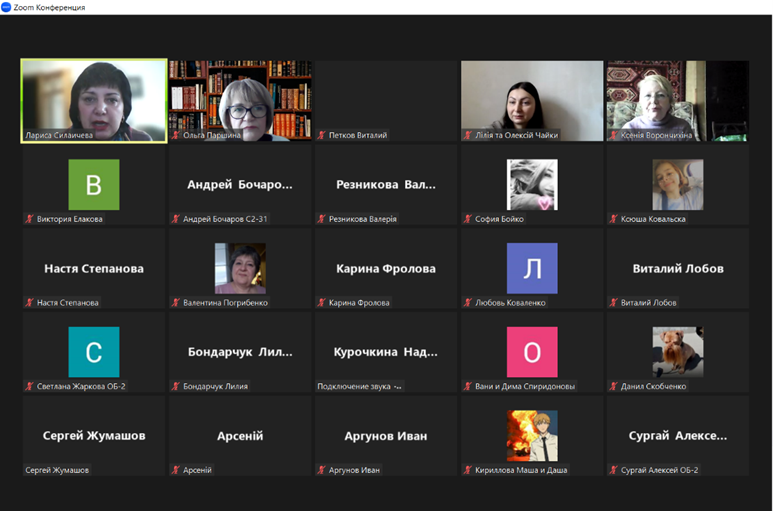The height and width of the screenshot is (511, 773).
Task: Click muted mic icon beside Аргунов Иван
Action: (322, 470)
